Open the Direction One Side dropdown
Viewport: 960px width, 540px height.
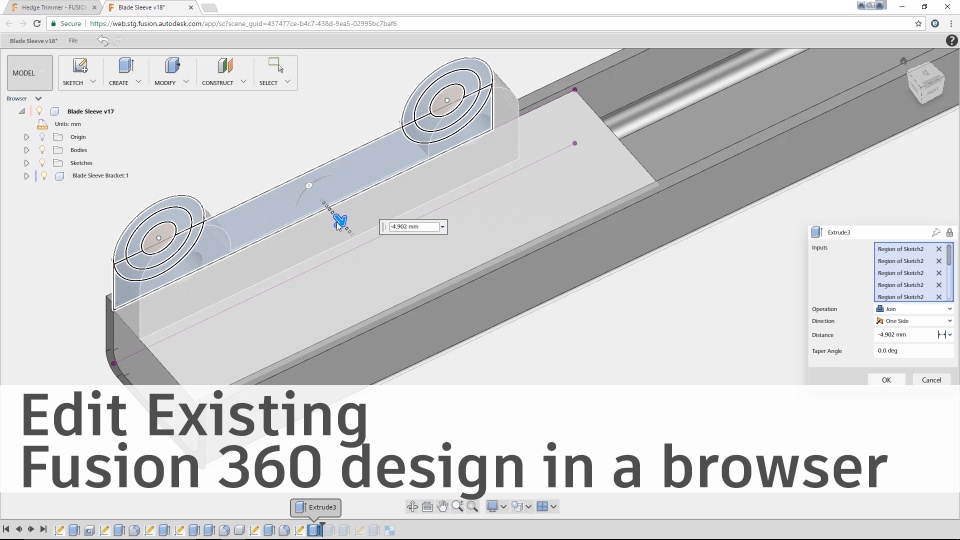tap(914, 321)
